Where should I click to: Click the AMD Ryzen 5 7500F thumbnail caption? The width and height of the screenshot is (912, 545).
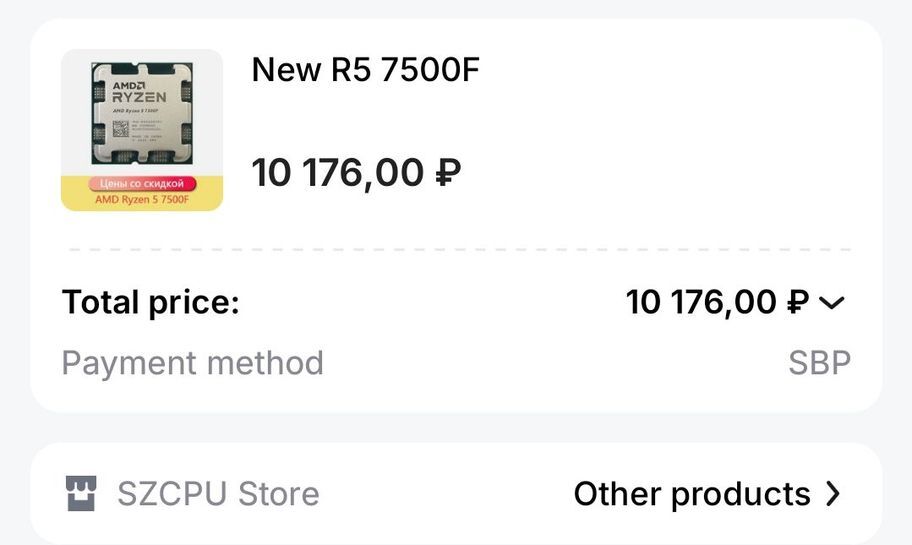pos(141,200)
